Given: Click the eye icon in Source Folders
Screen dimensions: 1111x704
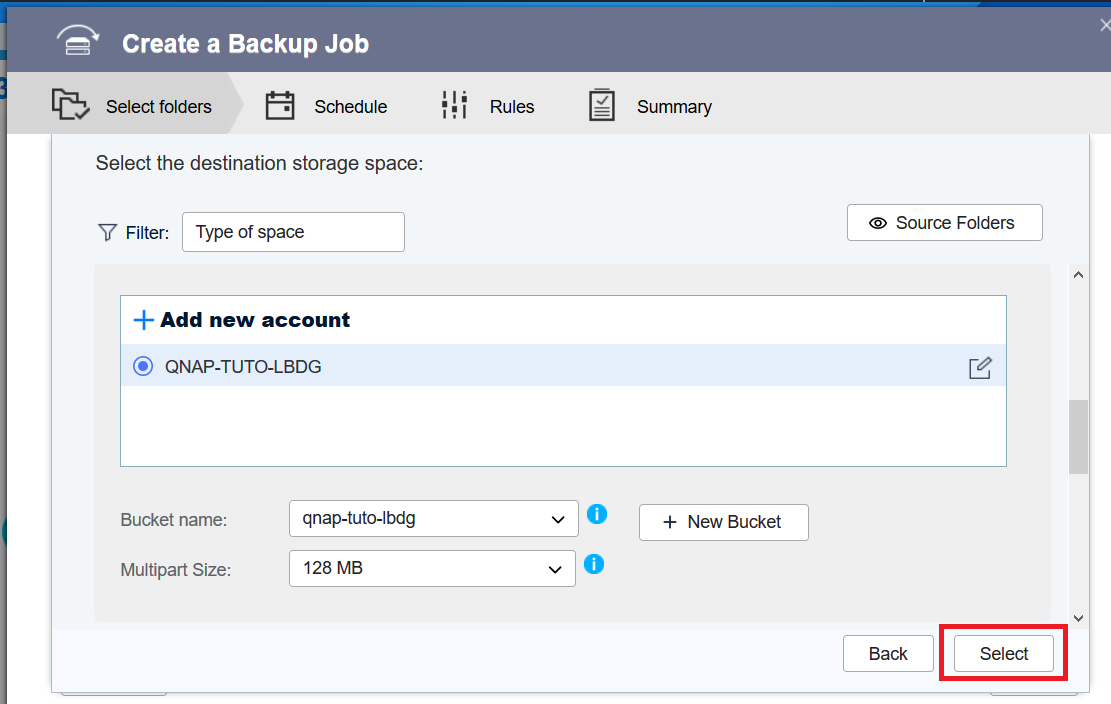Looking at the screenshot, I should 878,223.
